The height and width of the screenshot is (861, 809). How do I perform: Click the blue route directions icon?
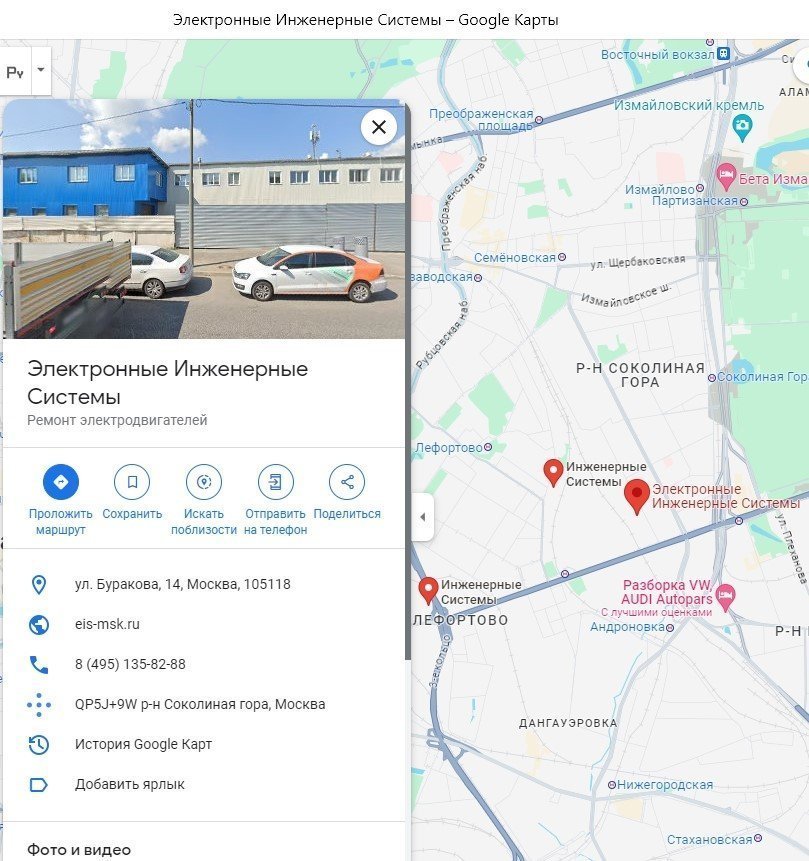coord(60,482)
